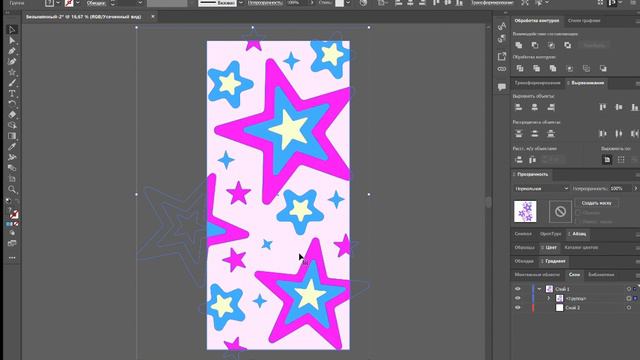Viewport: 640px width, 360px height.
Task: Open Align panel options menu
Action: [x=637, y=83]
